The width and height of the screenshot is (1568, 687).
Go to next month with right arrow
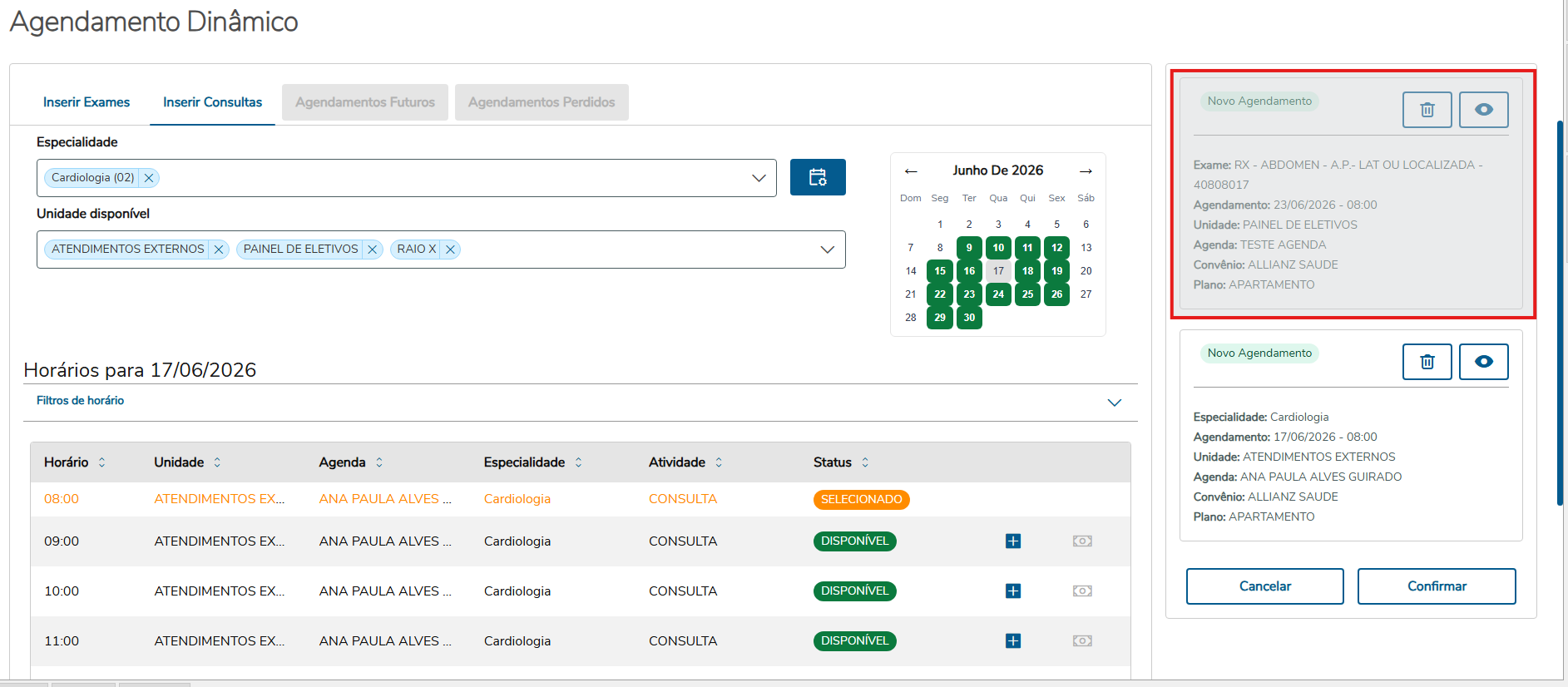1086,171
